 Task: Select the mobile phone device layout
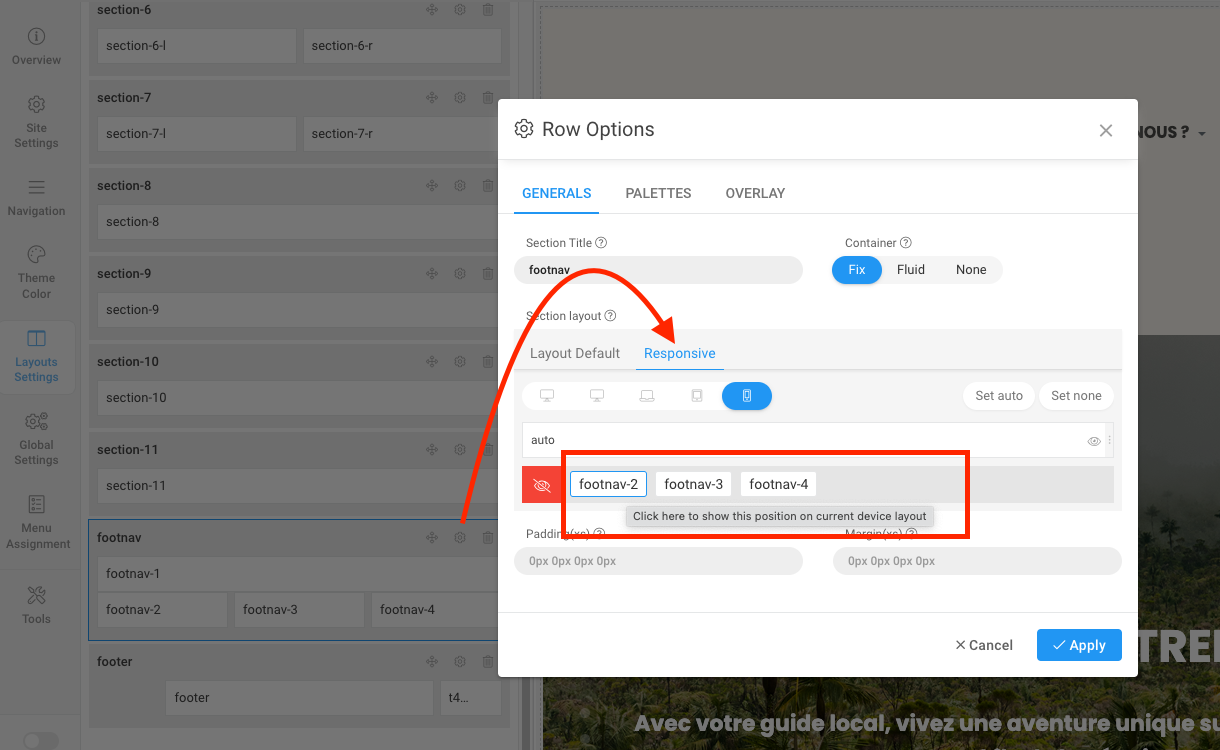tap(747, 396)
